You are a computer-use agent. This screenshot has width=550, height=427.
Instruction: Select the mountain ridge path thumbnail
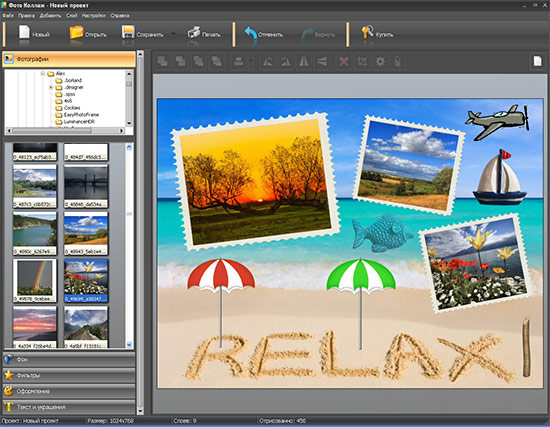coord(86,327)
